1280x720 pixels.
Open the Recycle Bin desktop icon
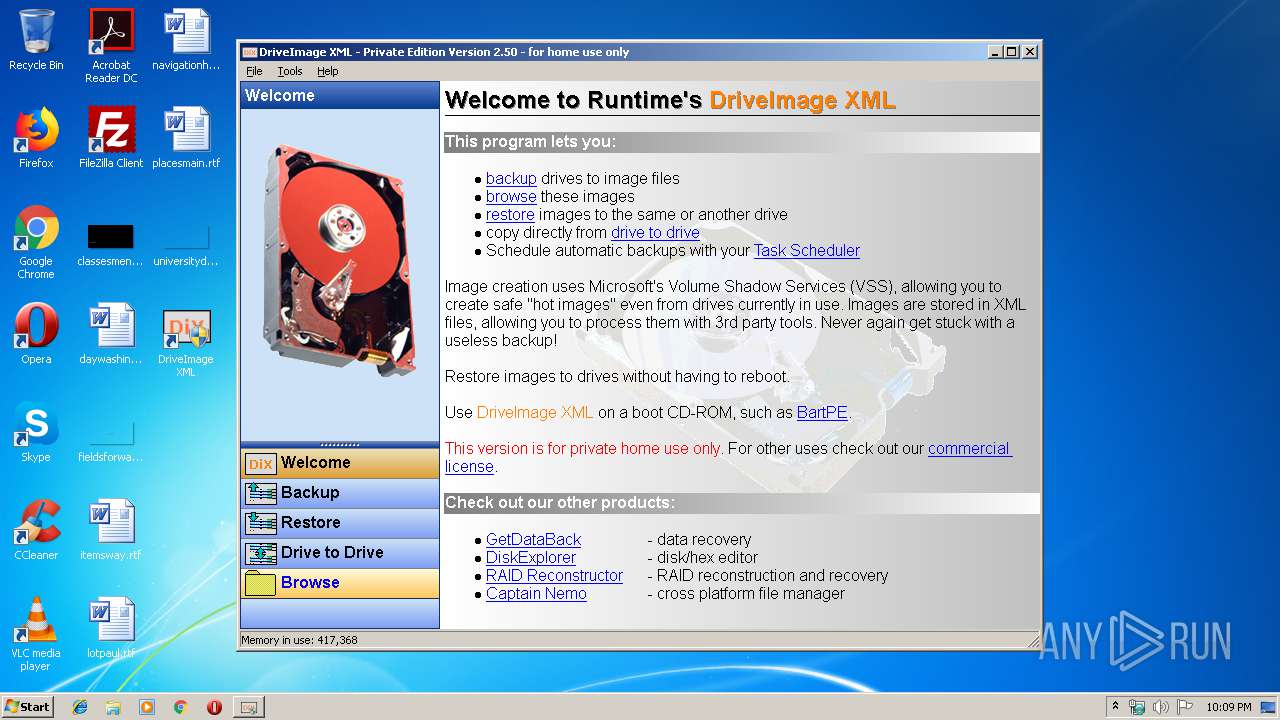[36, 40]
